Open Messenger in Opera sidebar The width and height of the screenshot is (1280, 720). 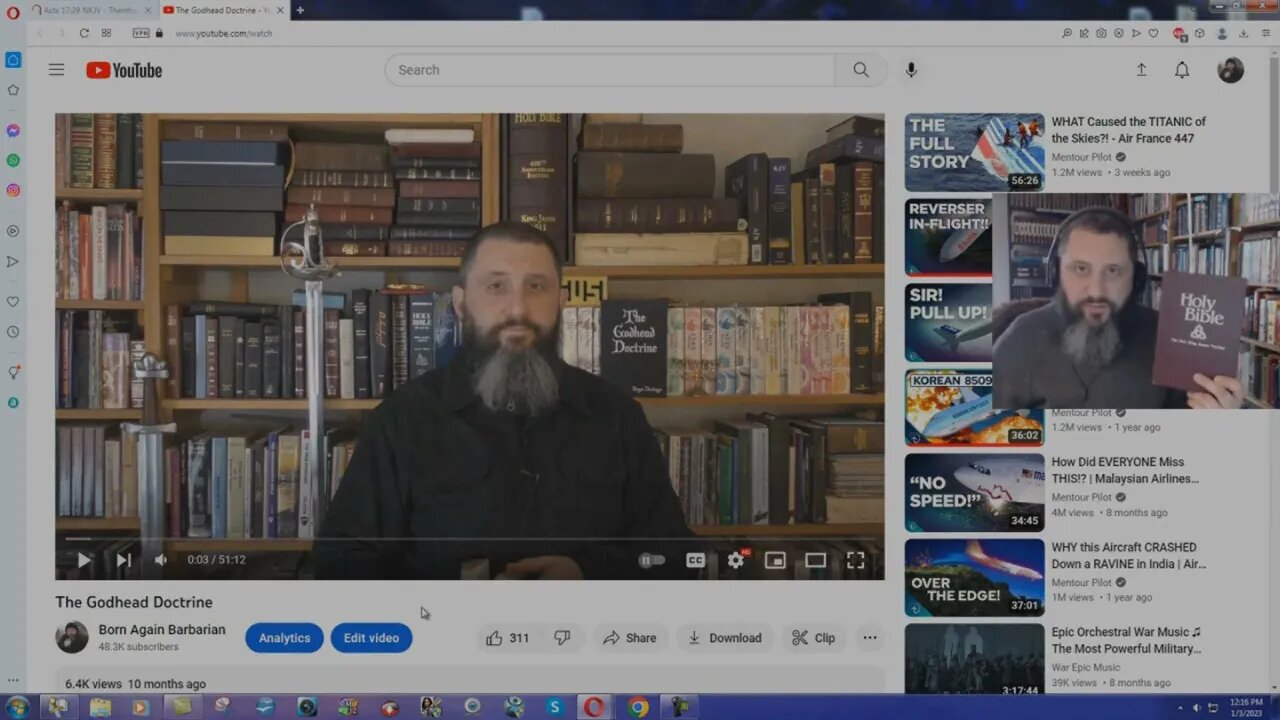[x=13, y=130]
